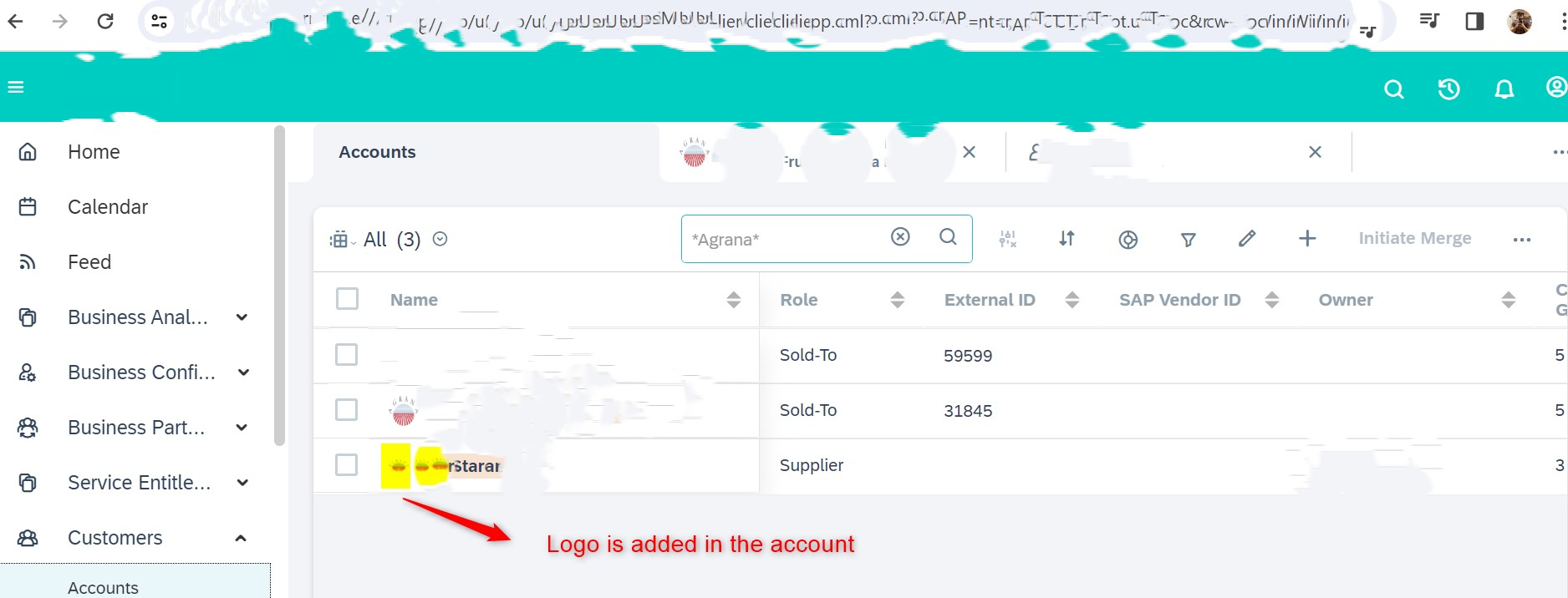Click the plus icon to add account
The height and width of the screenshot is (598, 1568).
point(1307,239)
